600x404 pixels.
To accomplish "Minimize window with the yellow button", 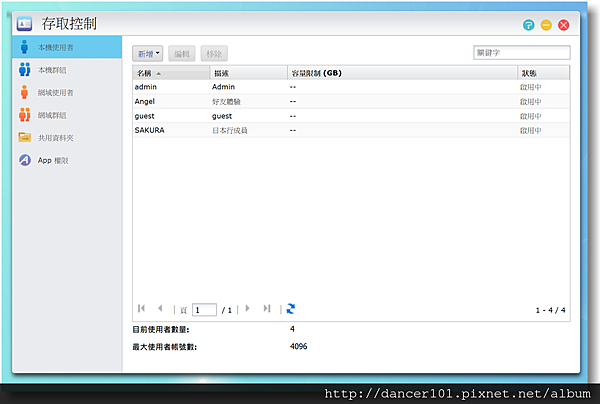I will 546,25.
